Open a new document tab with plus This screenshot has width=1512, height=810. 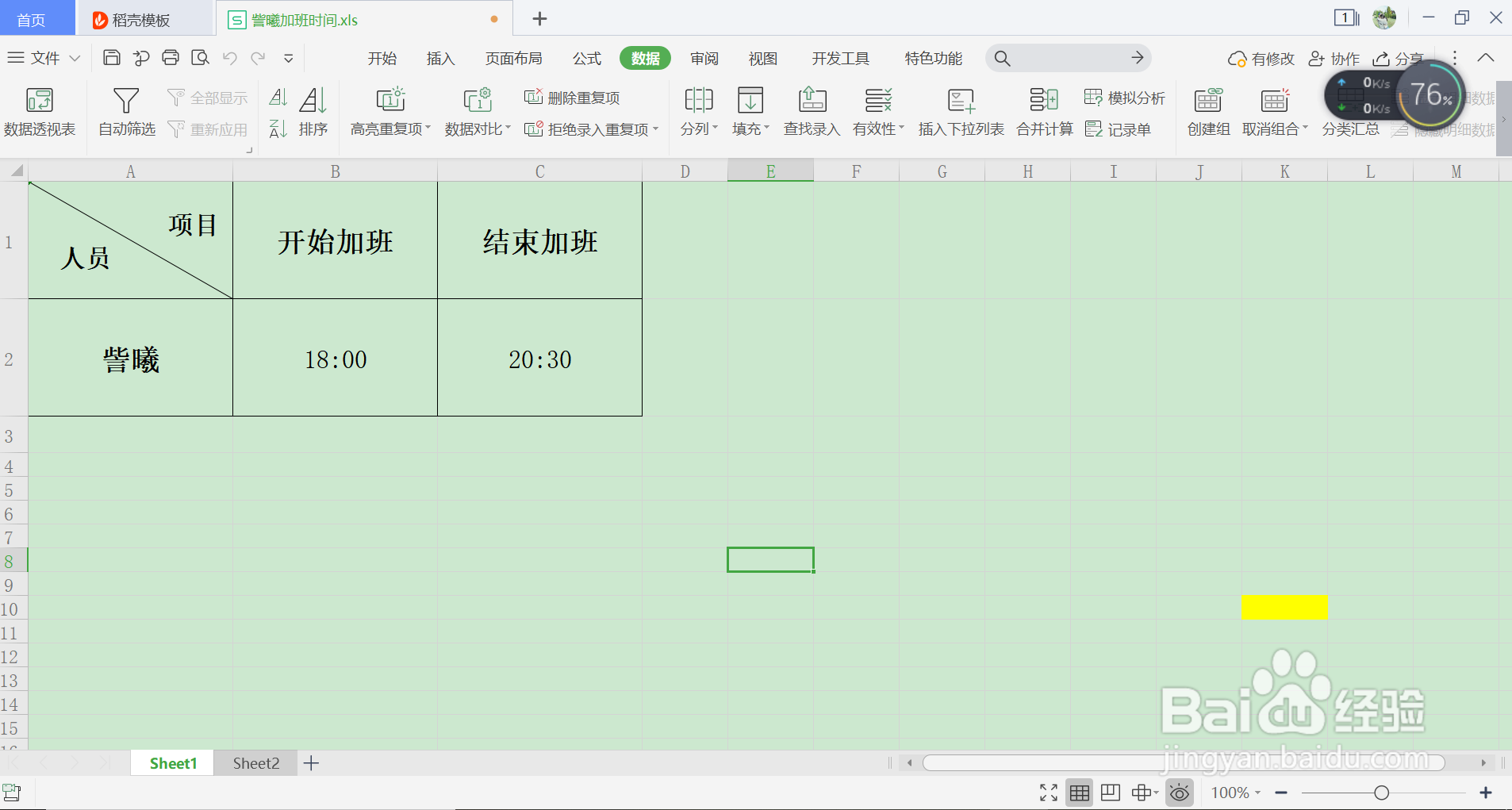pyautogui.click(x=539, y=19)
